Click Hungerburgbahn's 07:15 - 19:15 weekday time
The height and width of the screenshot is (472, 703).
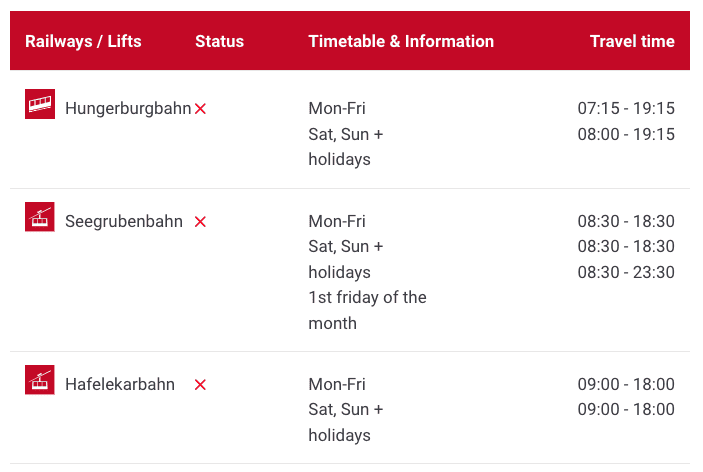[626, 108]
